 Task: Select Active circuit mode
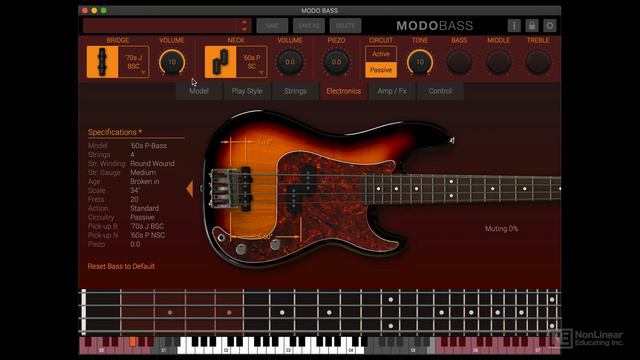[x=380, y=54]
